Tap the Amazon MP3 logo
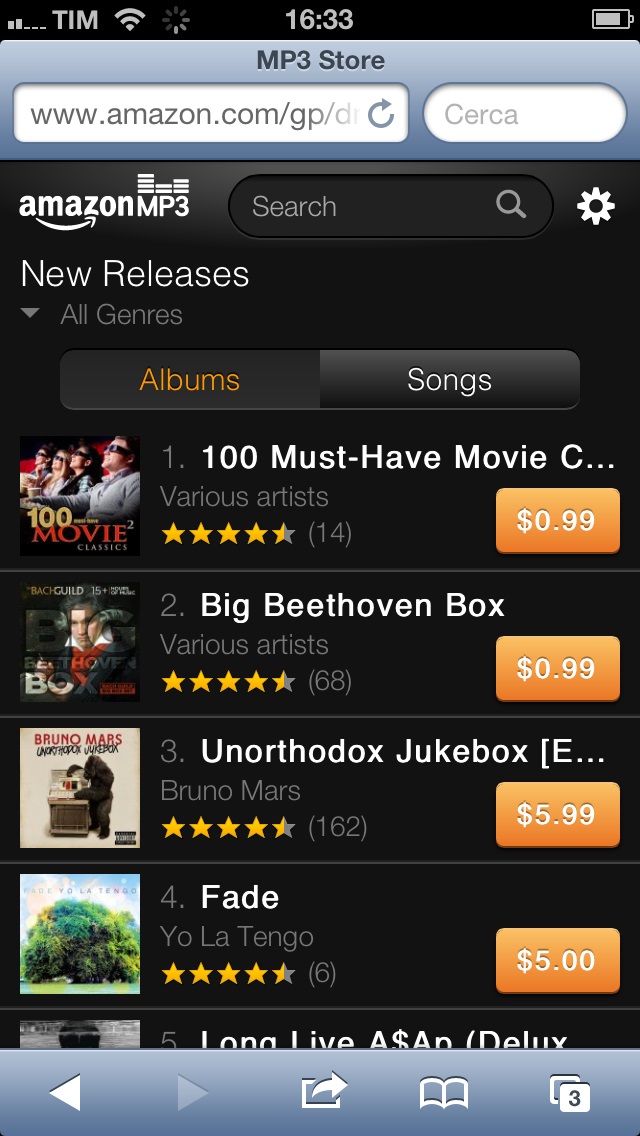The image size is (640, 1136). click(104, 201)
